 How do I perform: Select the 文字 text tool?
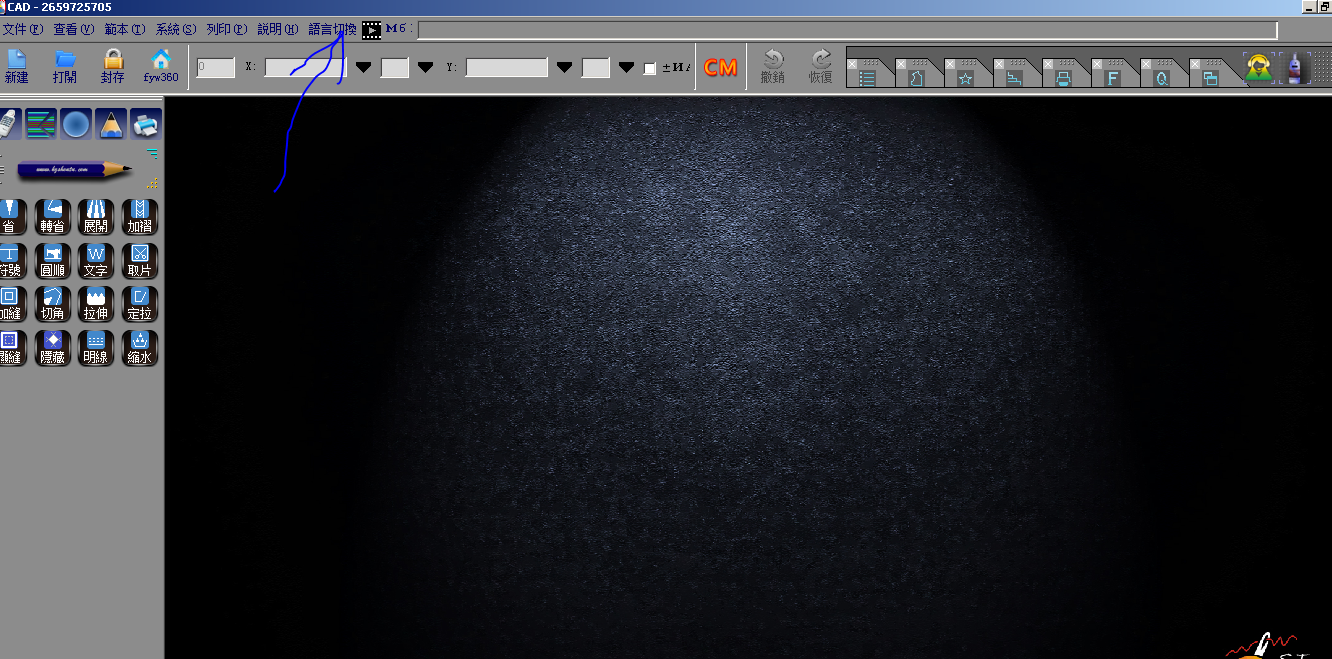click(96, 261)
